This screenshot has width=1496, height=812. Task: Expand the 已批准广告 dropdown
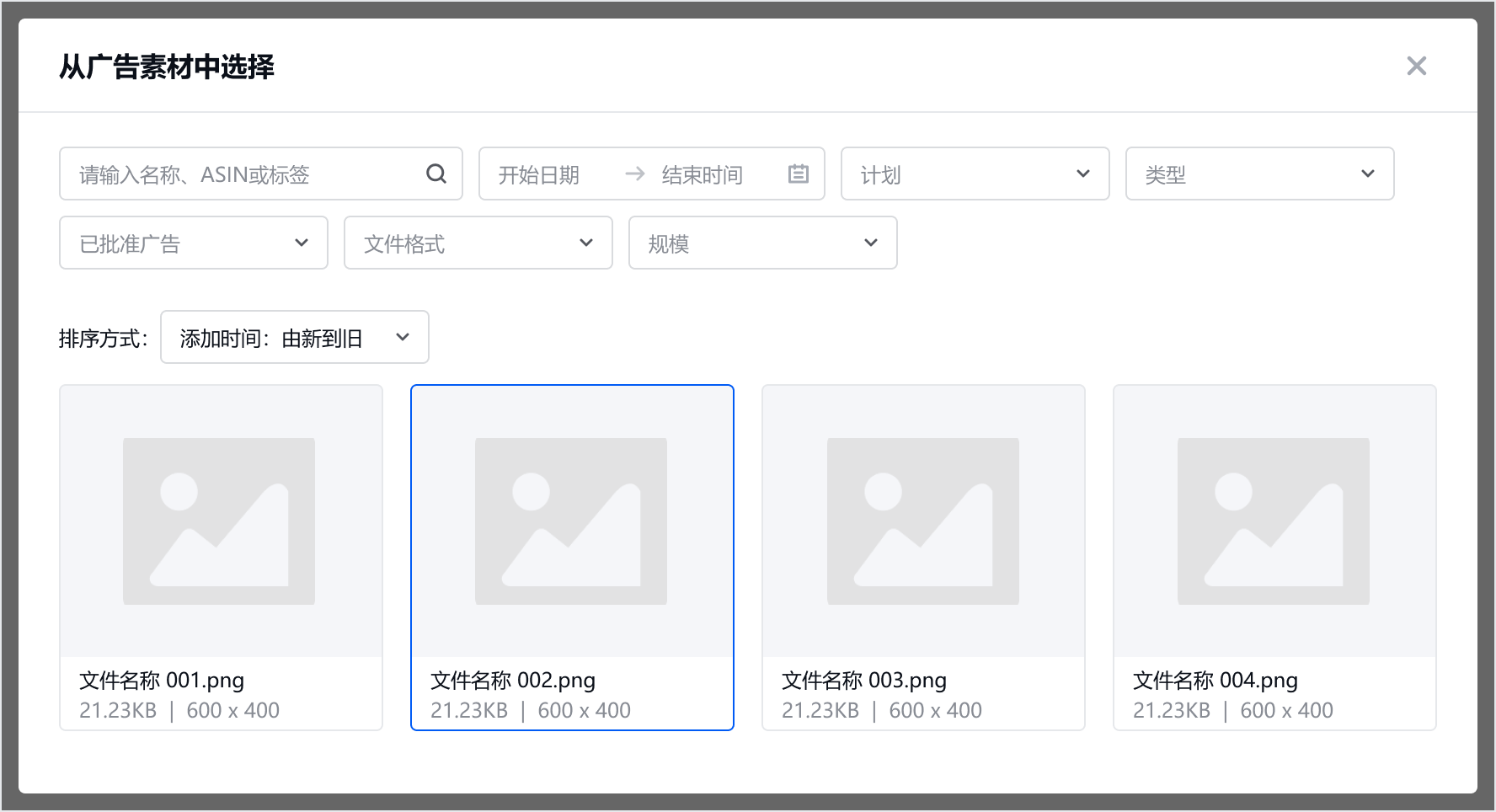194,243
